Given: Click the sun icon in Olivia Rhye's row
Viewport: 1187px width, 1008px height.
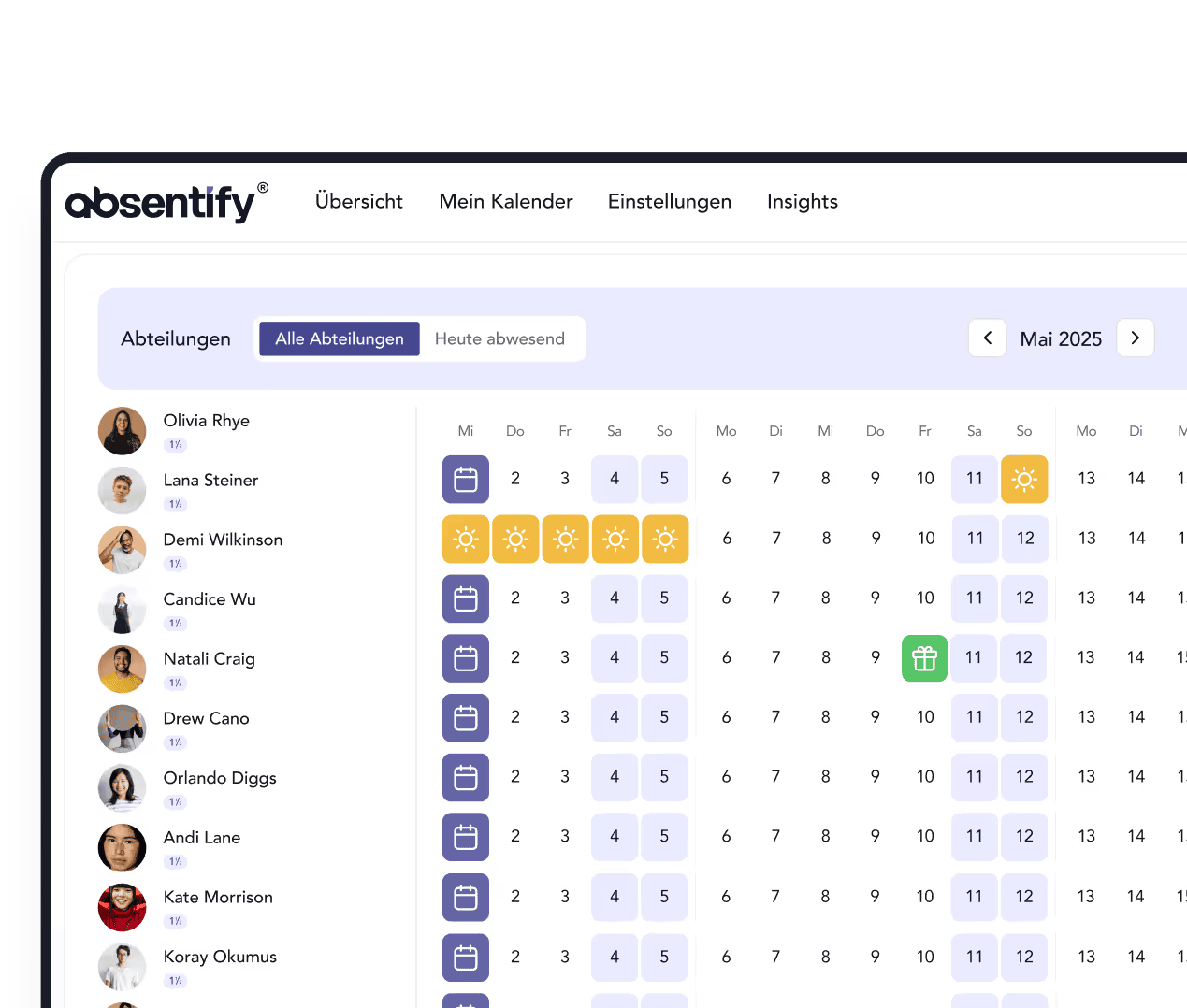Looking at the screenshot, I should (x=1024, y=480).
